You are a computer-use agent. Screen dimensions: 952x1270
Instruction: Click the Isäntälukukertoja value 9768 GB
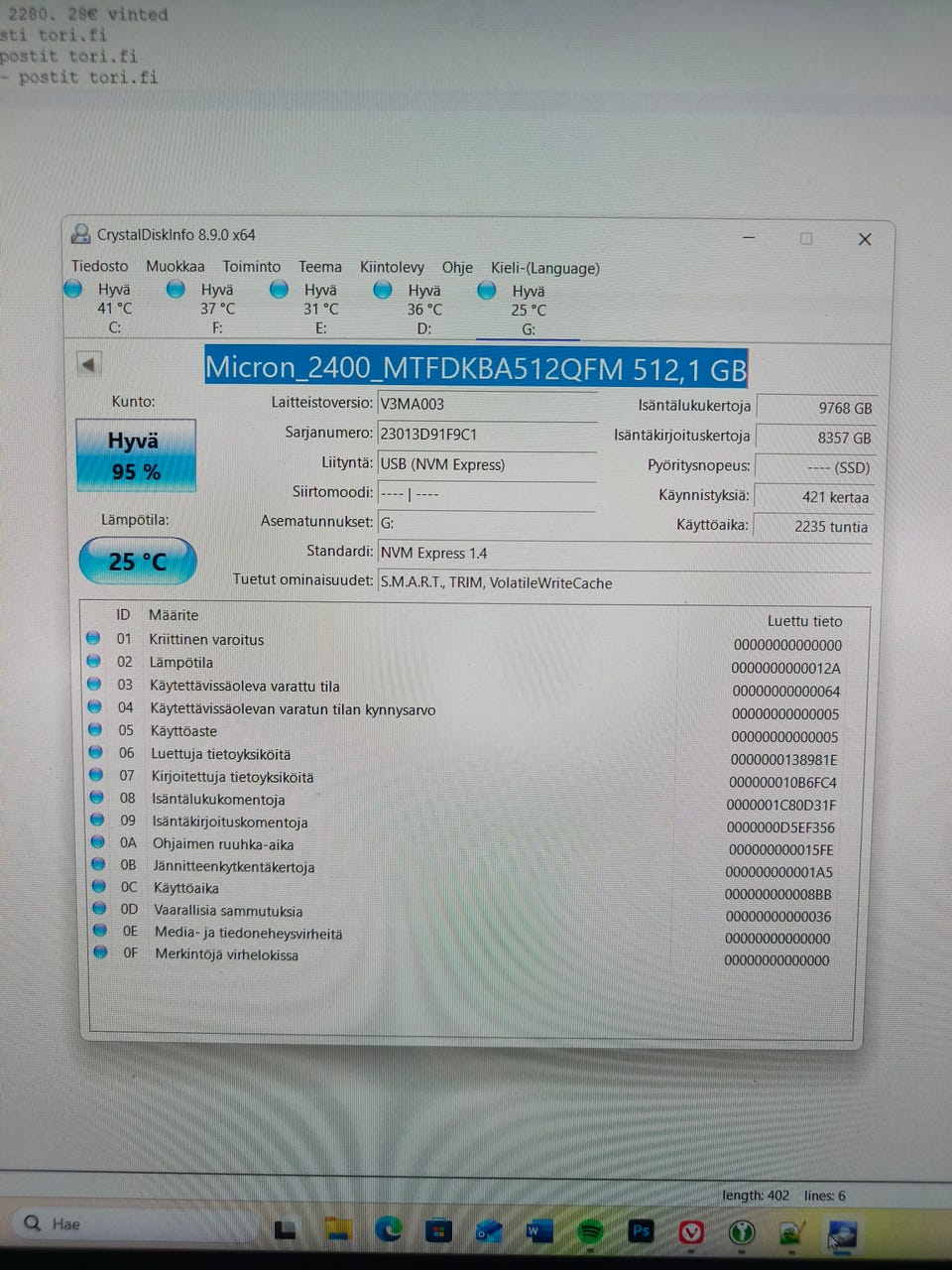point(815,408)
